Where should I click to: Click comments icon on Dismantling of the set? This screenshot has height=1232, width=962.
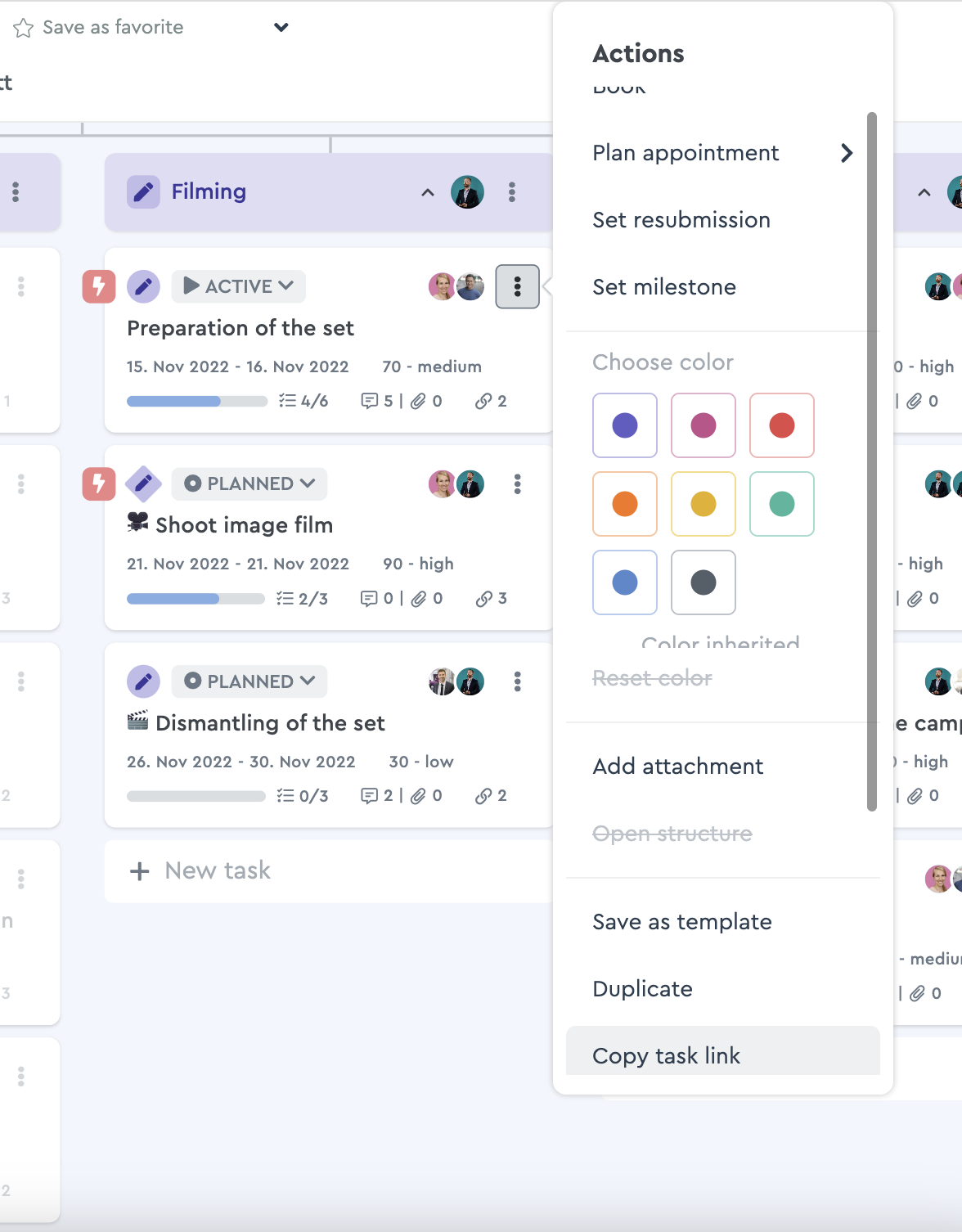tap(370, 796)
